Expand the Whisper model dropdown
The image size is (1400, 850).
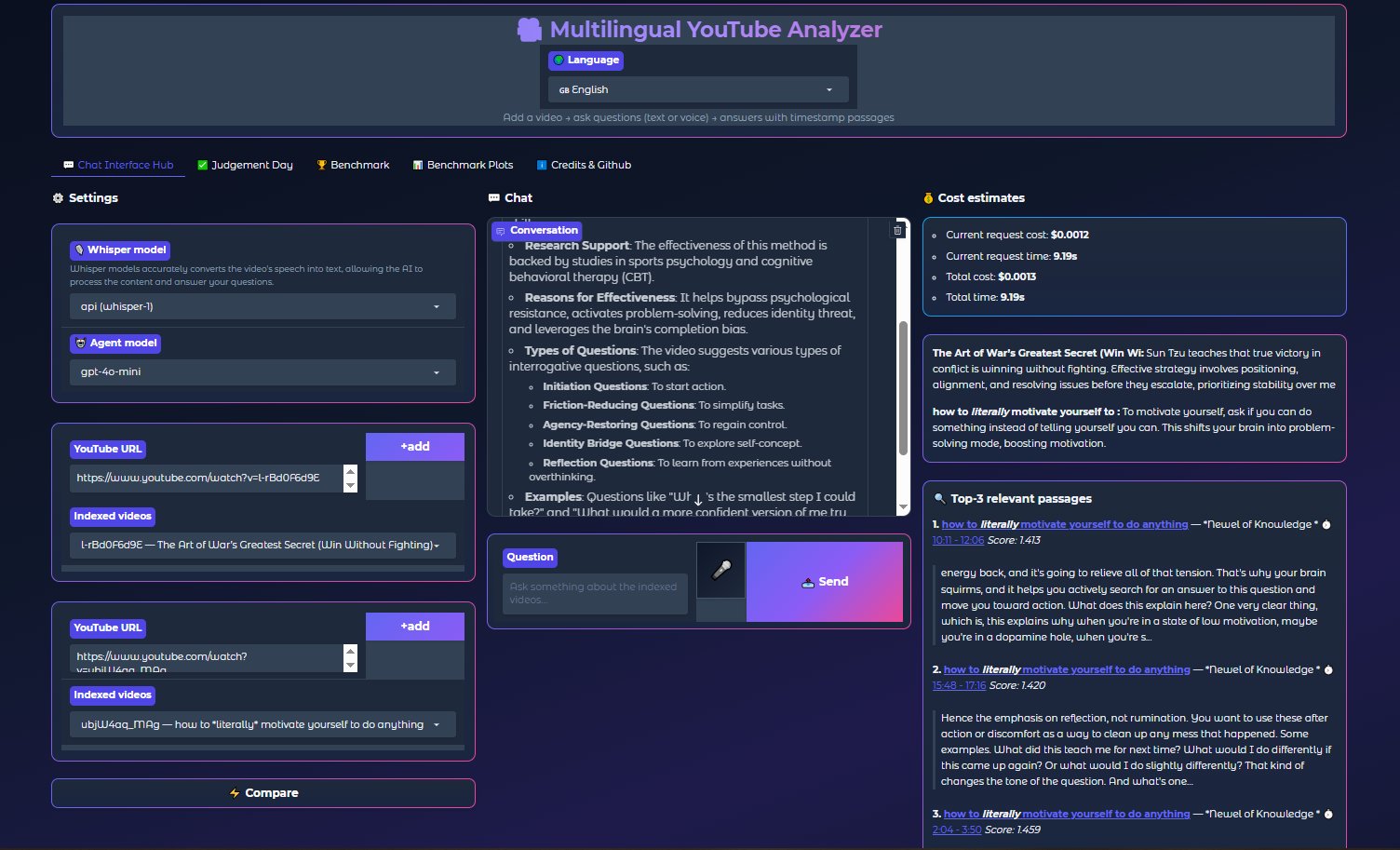(262, 306)
